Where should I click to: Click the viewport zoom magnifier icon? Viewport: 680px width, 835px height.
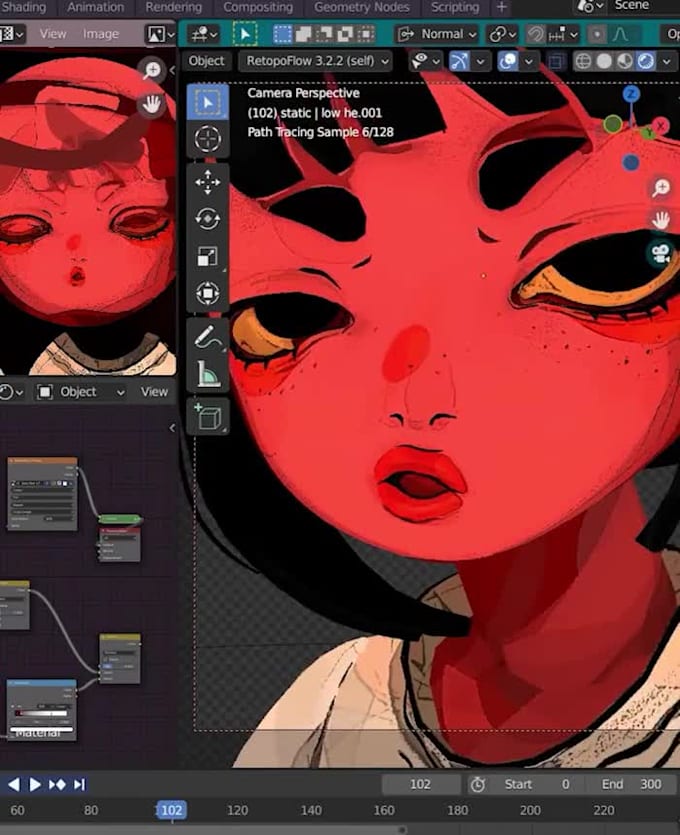point(661,187)
